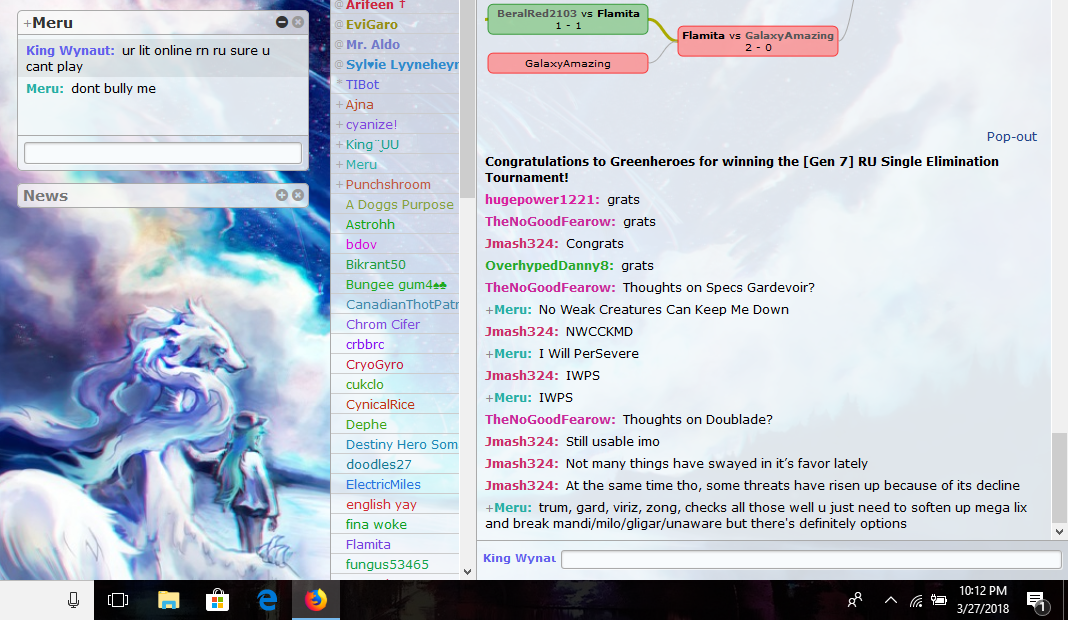Screen dimensions: 1068x620
Task: Select Meru in the user list
Action: pyautogui.click(x=361, y=164)
